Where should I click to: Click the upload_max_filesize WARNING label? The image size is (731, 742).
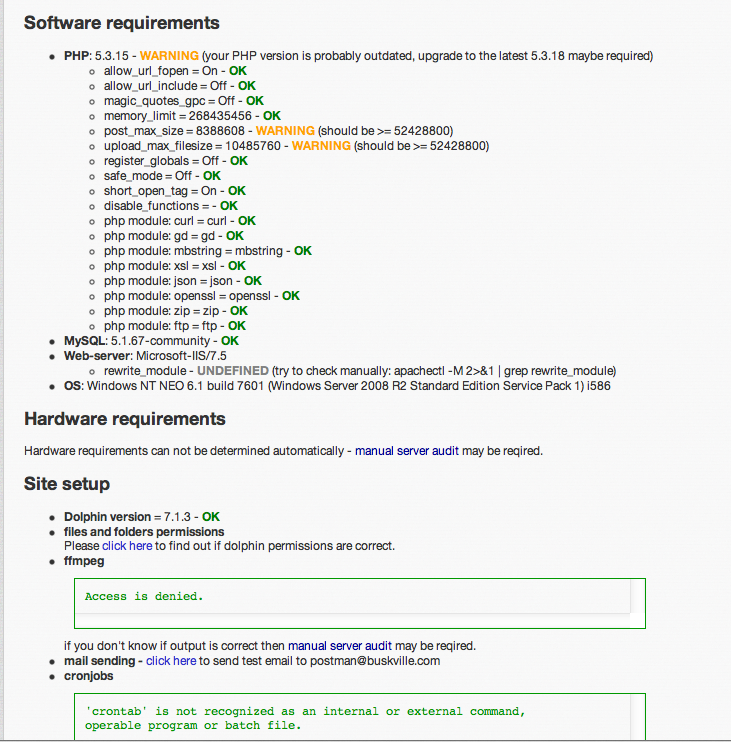pos(321,146)
